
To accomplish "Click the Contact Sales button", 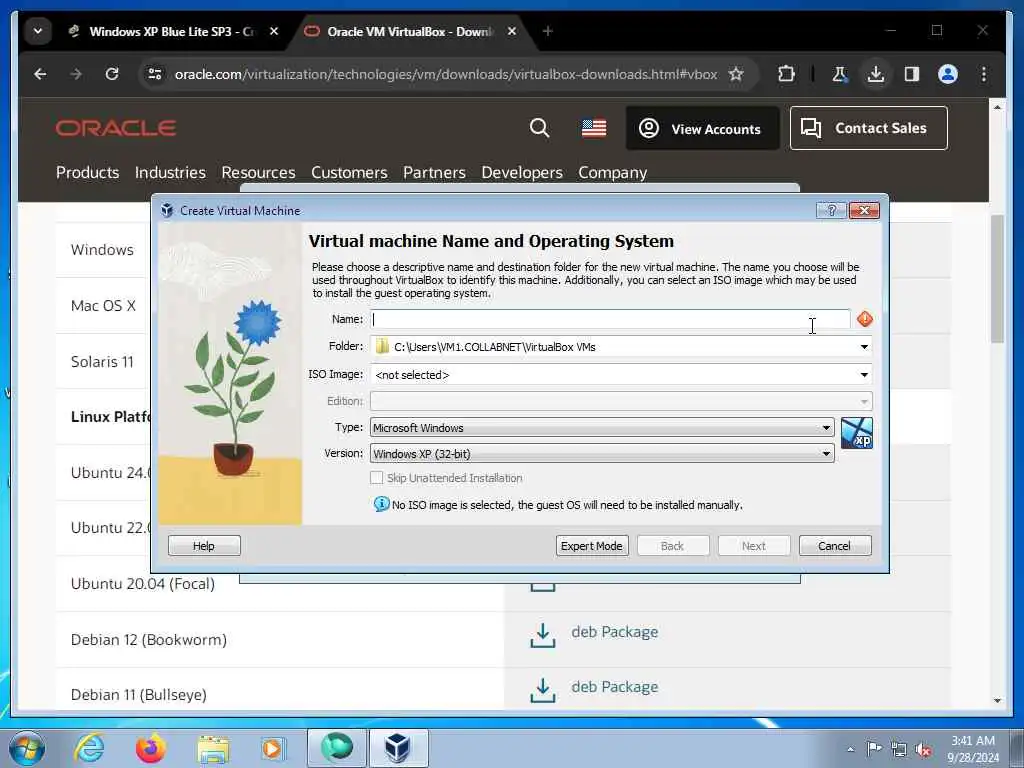I will [x=869, y=128].
